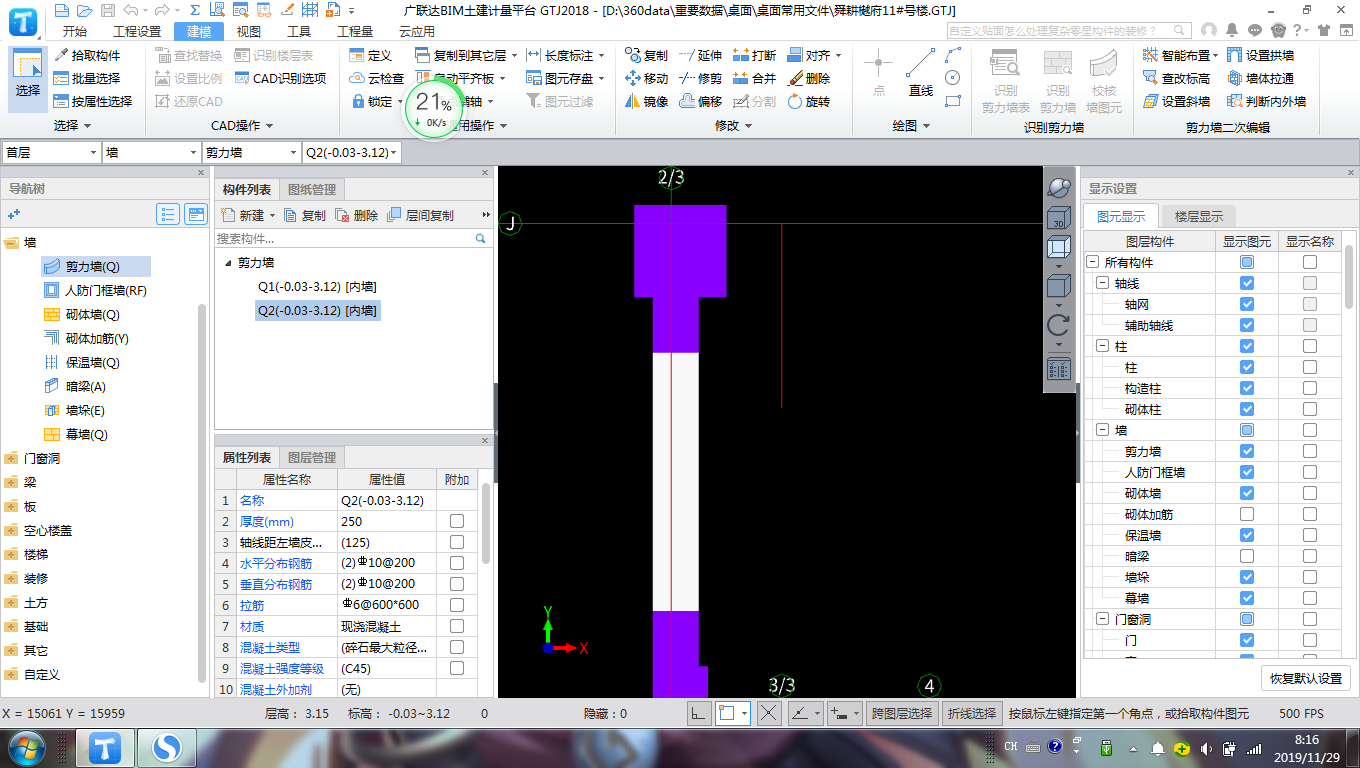Enable 暗梁 display checkbox
This screenshot has width=1360, height=768.
click(x=1247, y=556)
